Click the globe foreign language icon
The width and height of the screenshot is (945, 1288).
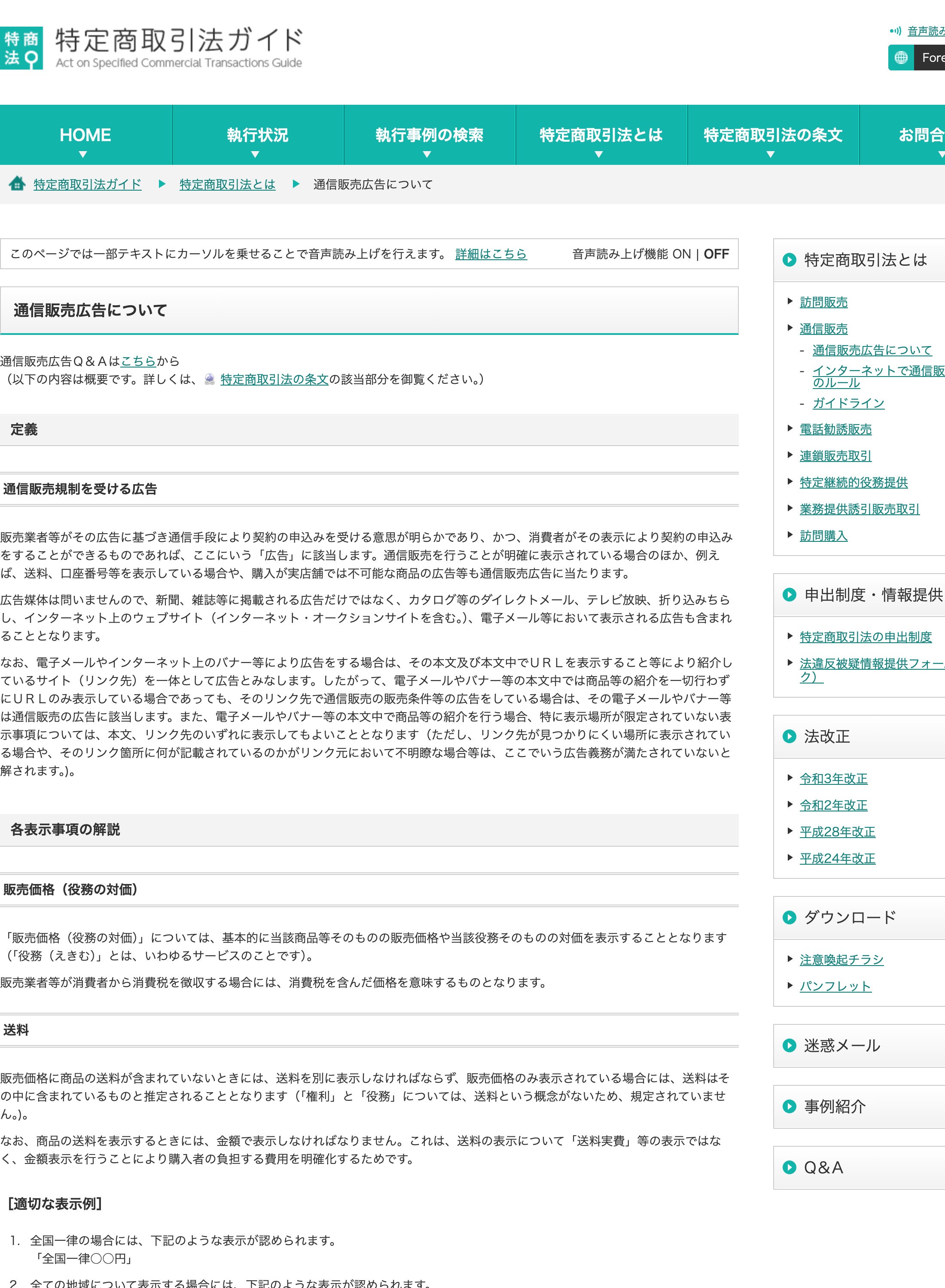point(901,58)
